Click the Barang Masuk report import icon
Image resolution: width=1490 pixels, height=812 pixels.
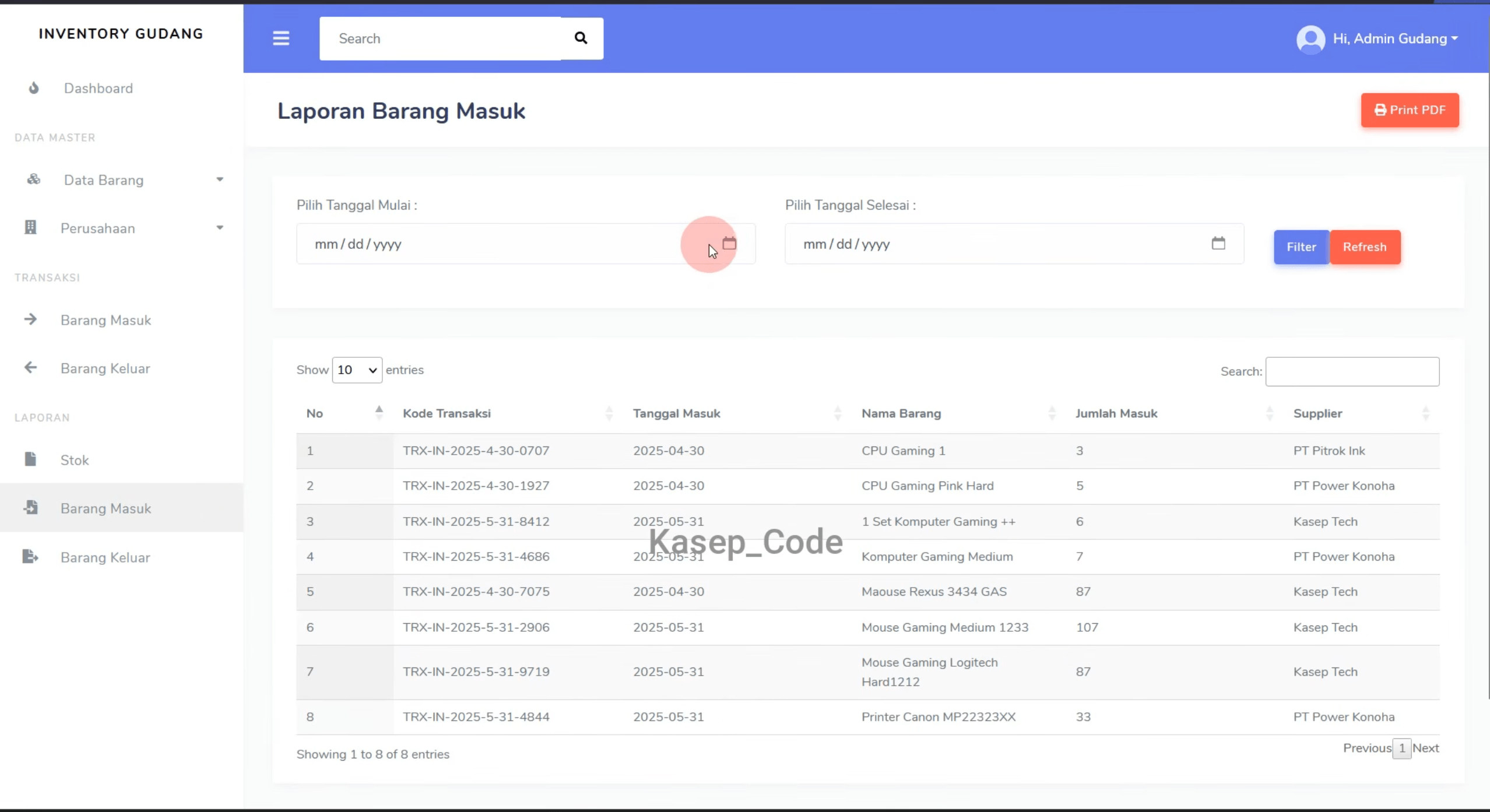(31, 508)
